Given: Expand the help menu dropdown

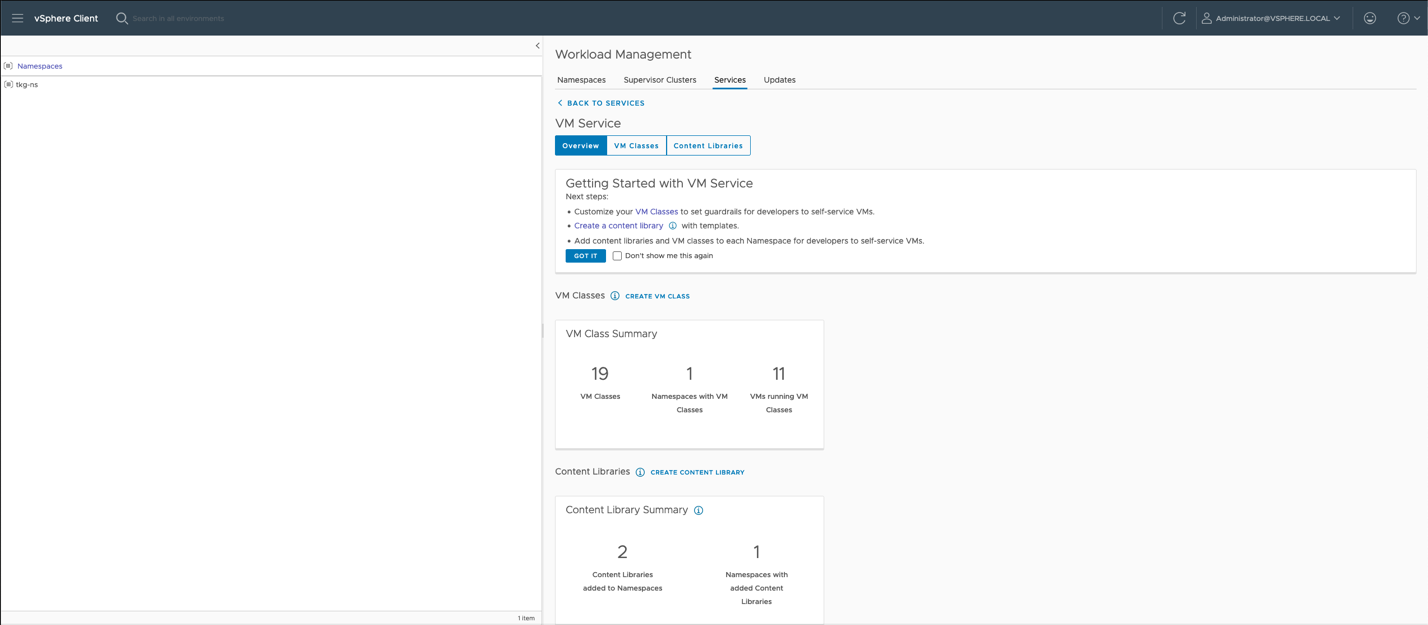Looking at the screenshot, I should 1407,18.
